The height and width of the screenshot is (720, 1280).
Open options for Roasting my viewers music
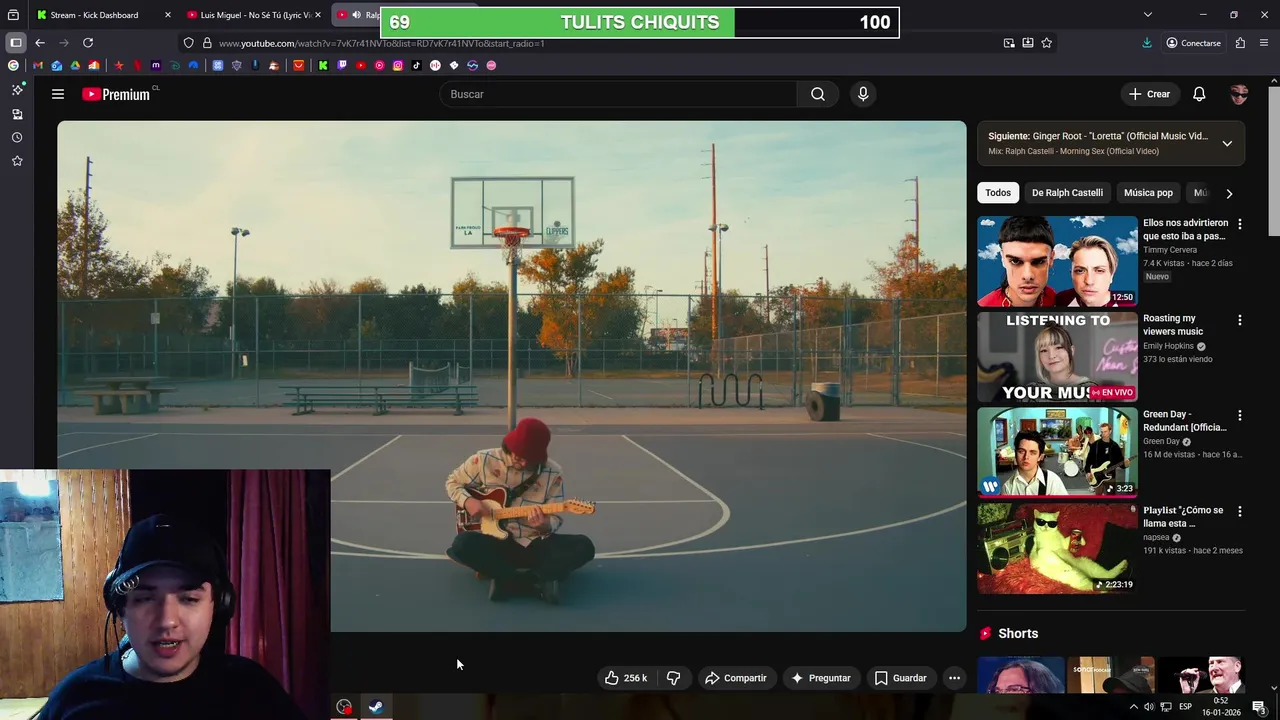click(x=1240, y=320)
